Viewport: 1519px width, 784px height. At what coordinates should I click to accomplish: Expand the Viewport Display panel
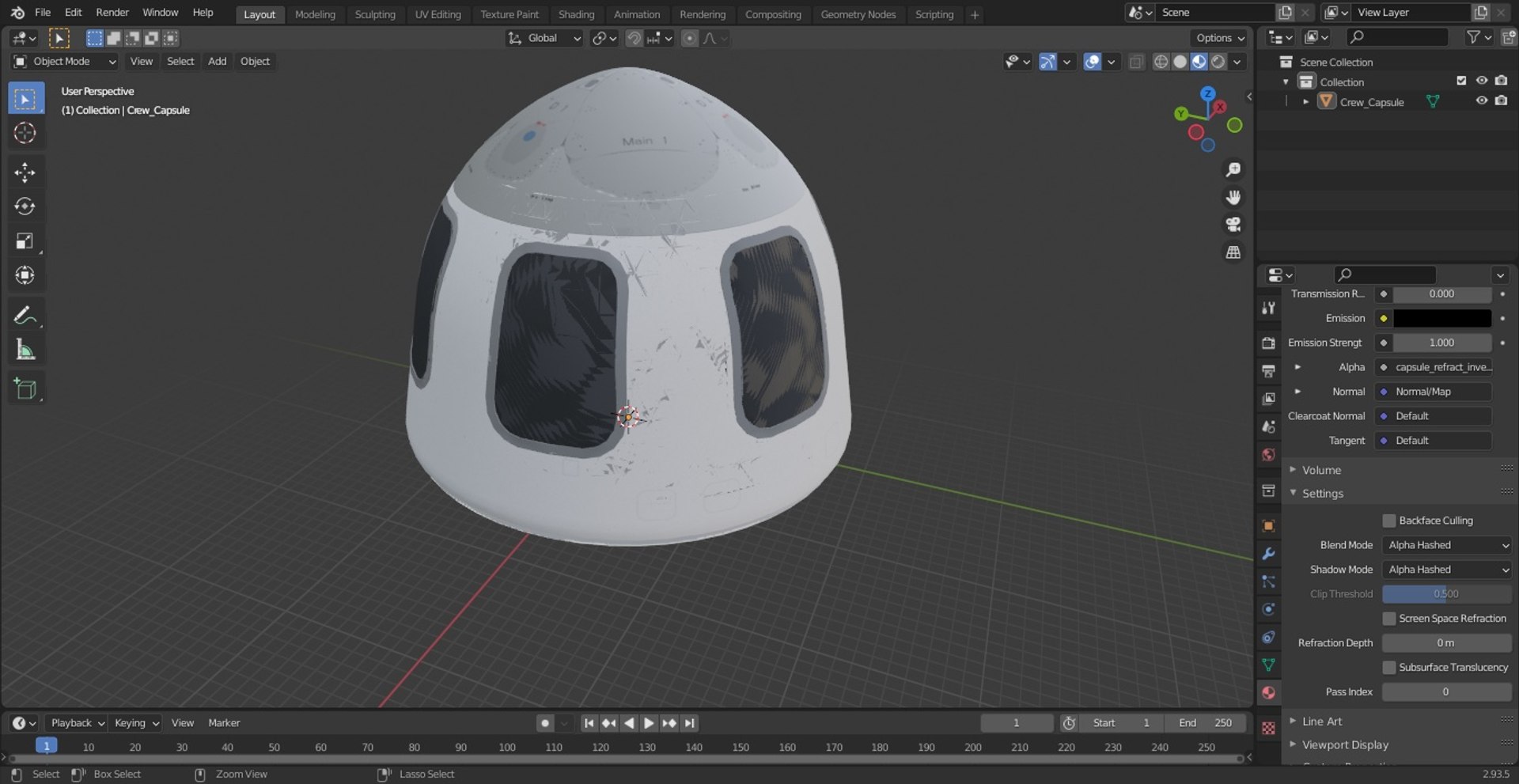point(1345,745)
